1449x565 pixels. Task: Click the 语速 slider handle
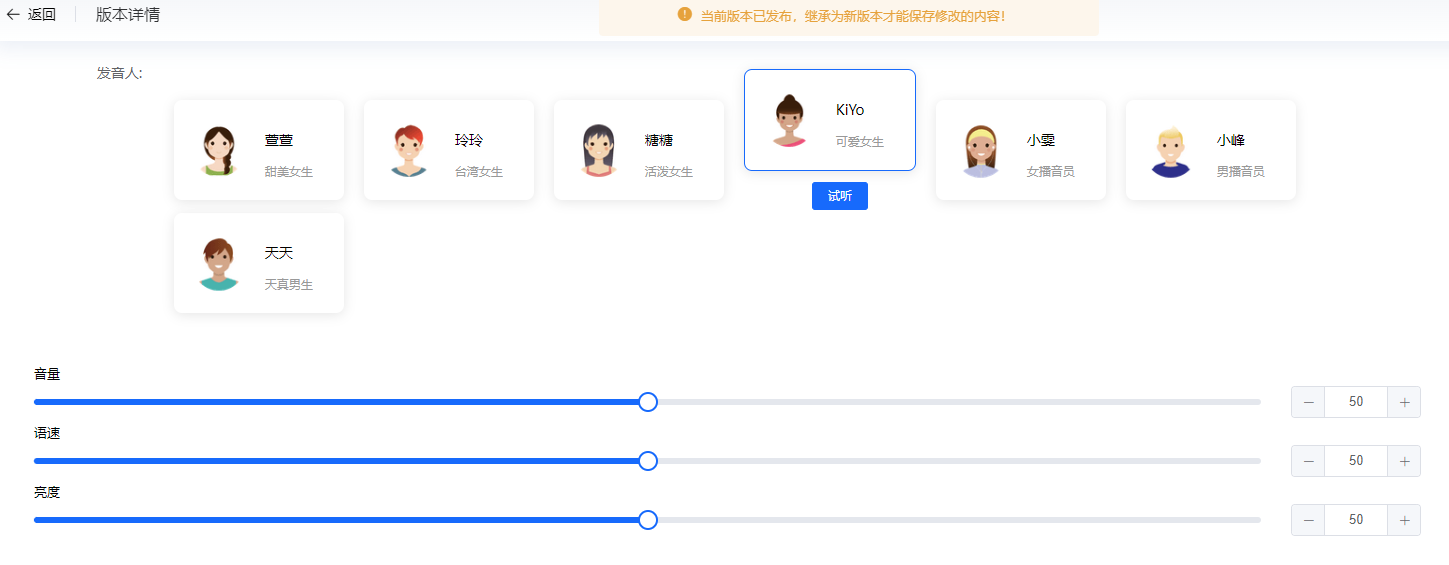pos(648,461)
